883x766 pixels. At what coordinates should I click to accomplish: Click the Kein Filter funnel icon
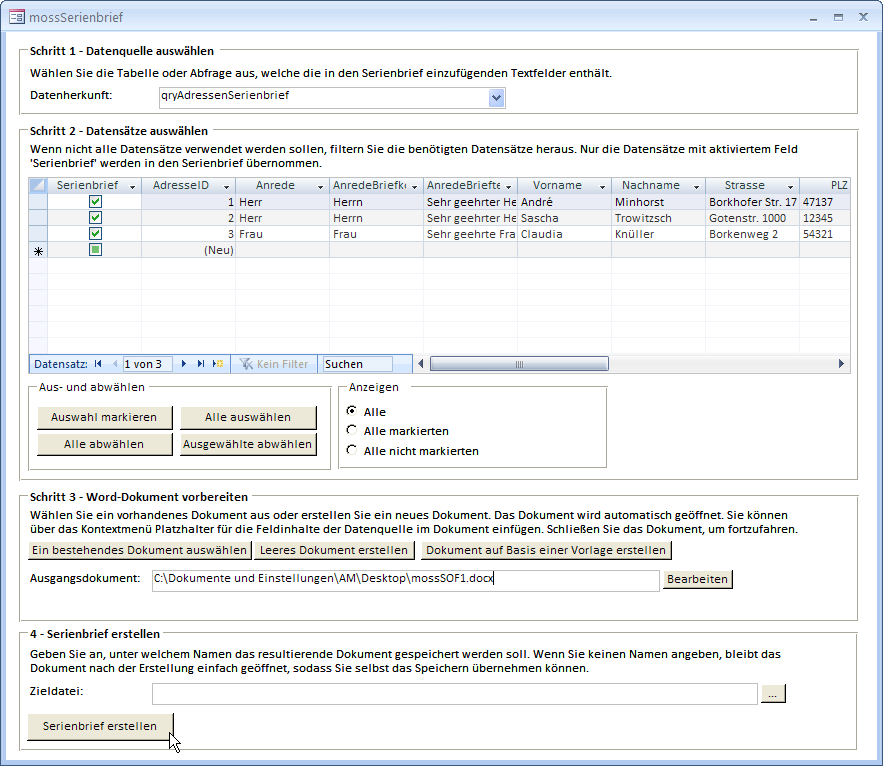(244, 364)
